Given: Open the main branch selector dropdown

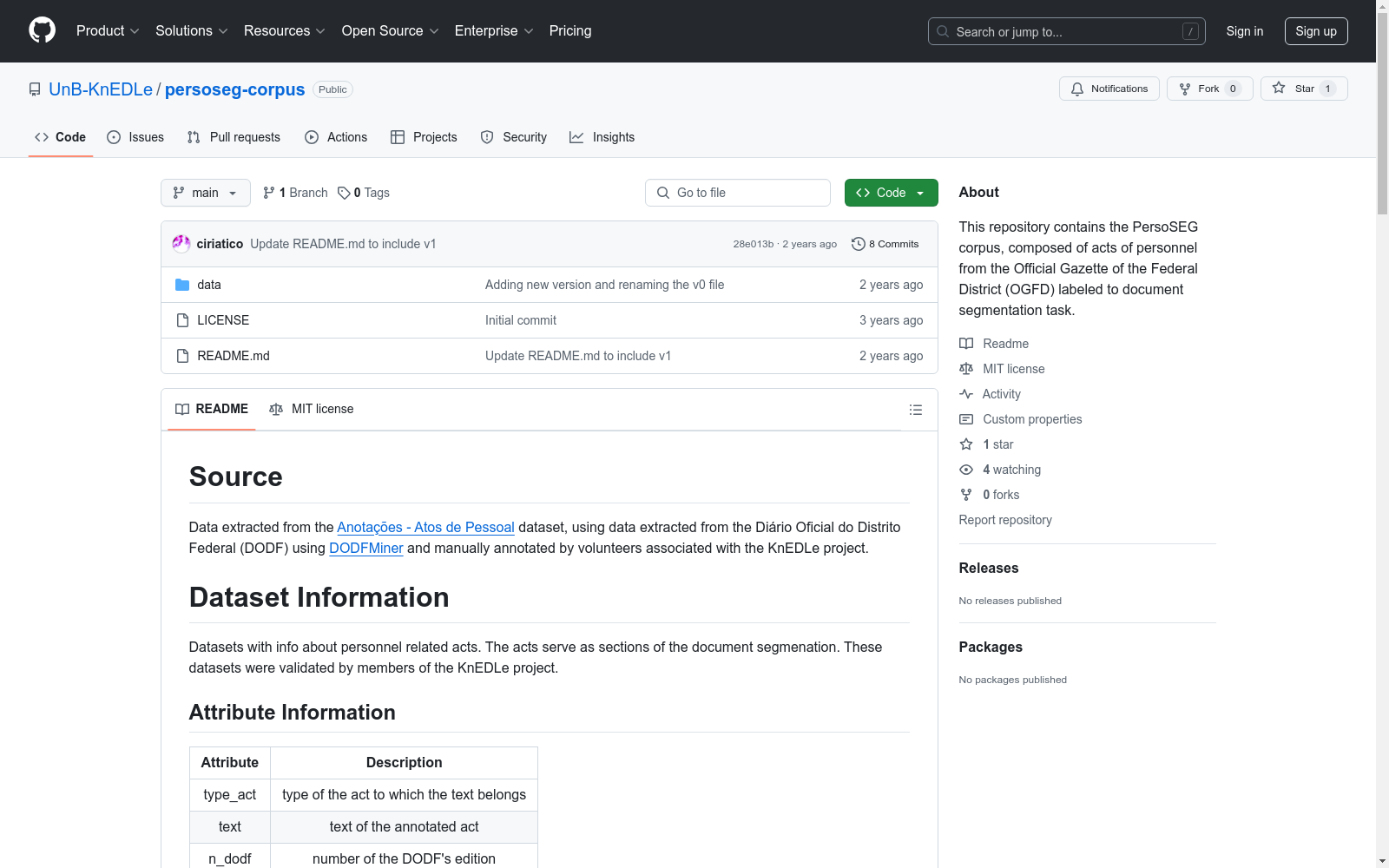Looking at the screenshot, I should coord(206,193).
